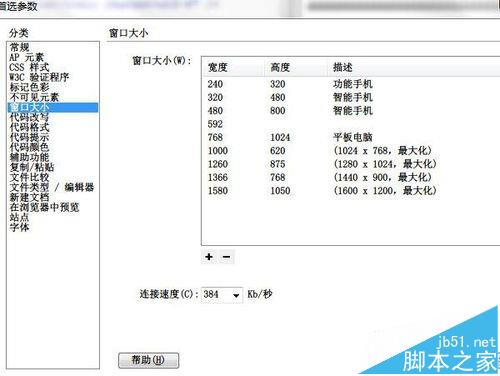Screen dimensions: 500x376
Task: Select the 代码改写 category
Action: tap(29, 117)
